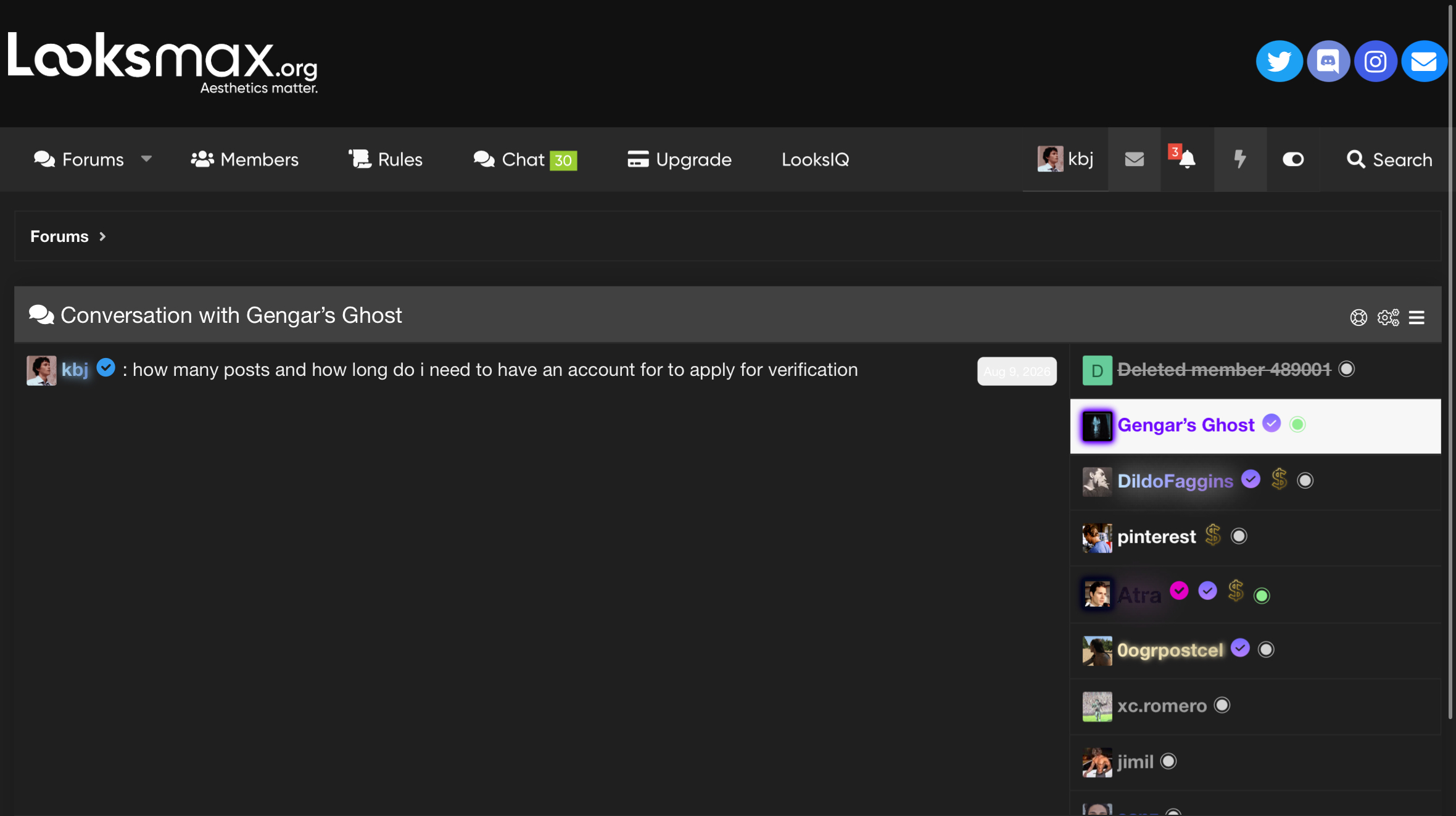
Task: Click the lightning bolt What's New icon
Action: tap(1239, 159)
